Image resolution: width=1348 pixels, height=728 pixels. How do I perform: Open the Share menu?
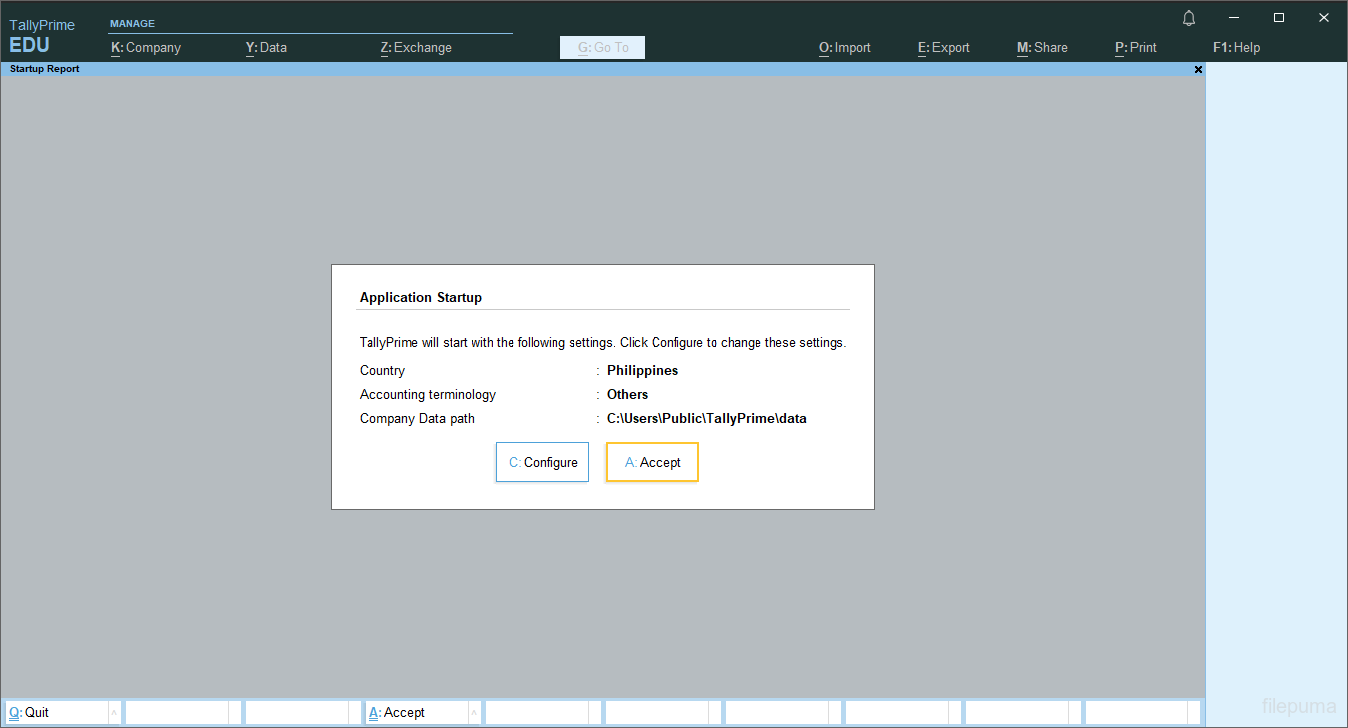click(1042, 47)
